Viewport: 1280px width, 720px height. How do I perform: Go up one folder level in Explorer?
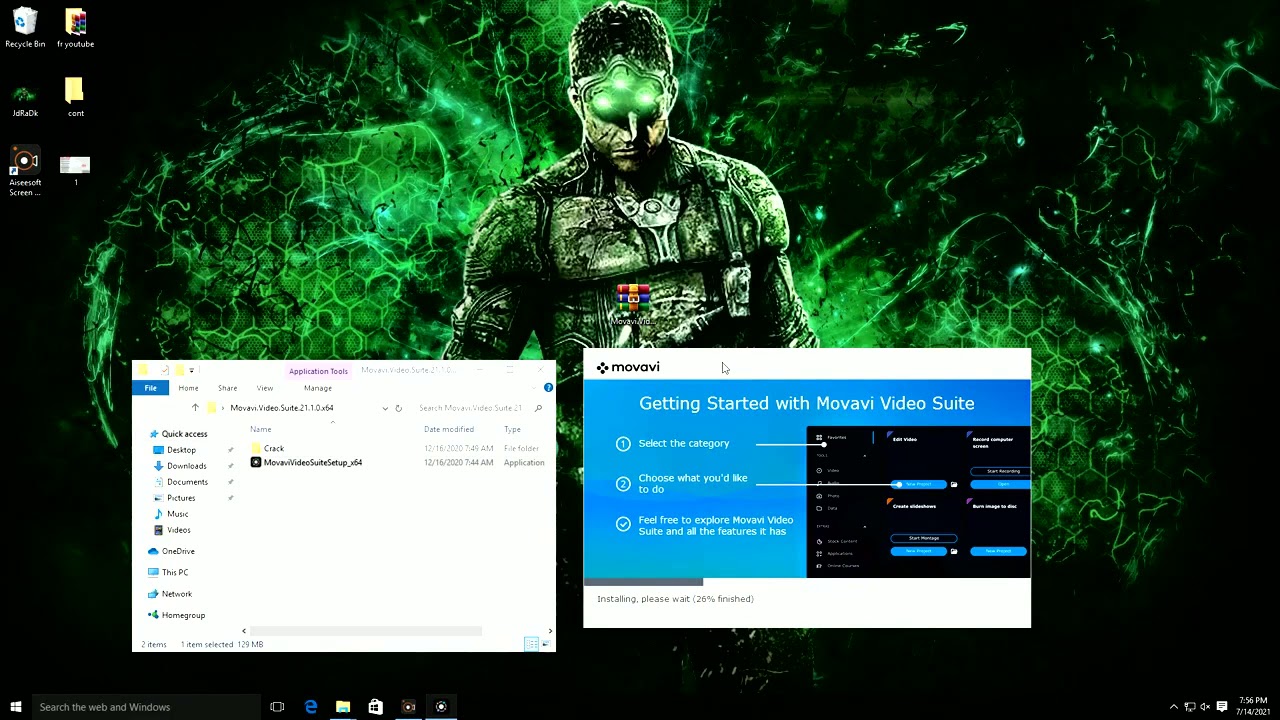[195, 408]
